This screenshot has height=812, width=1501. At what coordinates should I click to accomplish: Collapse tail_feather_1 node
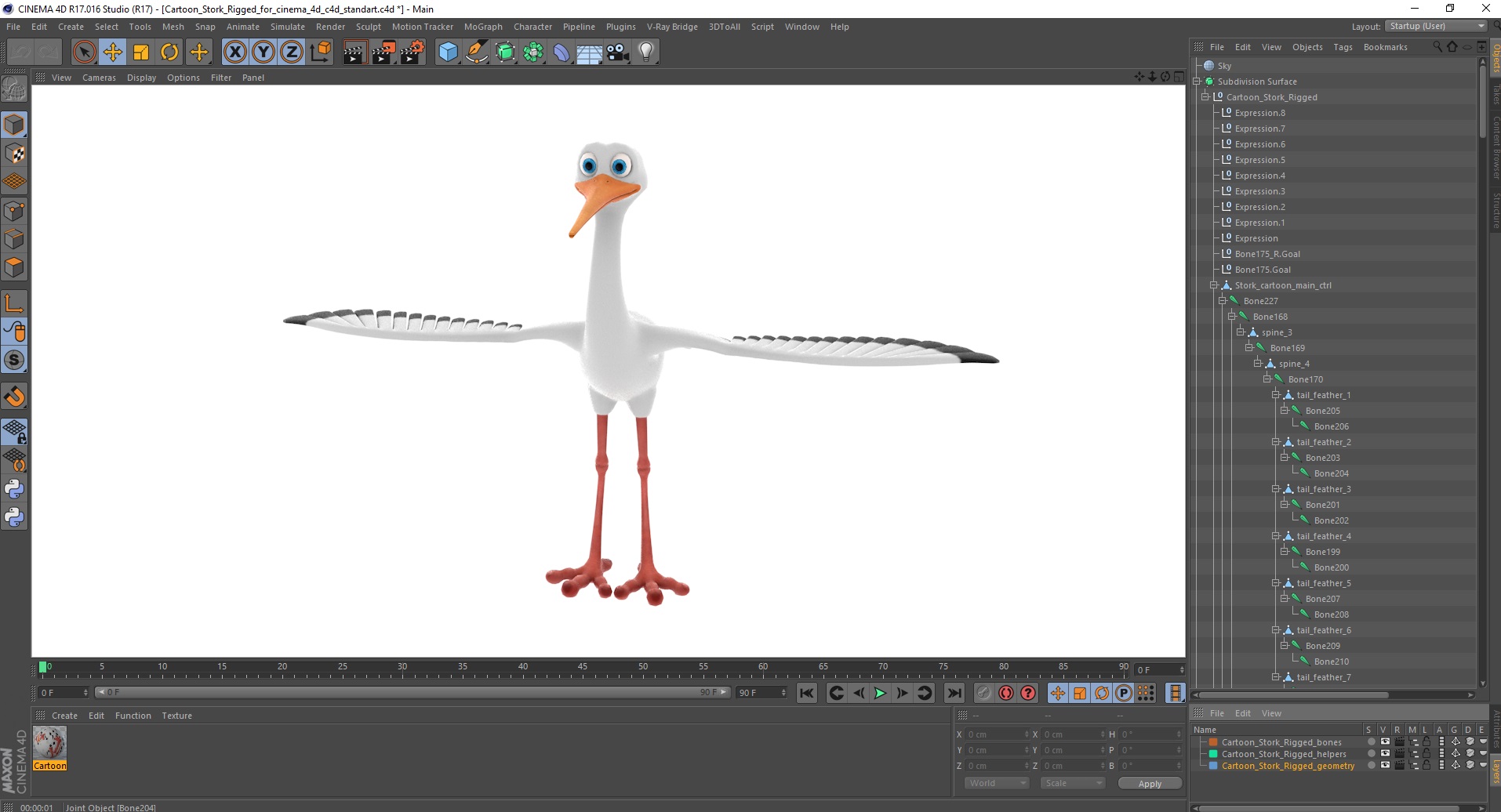[1276, 395]
